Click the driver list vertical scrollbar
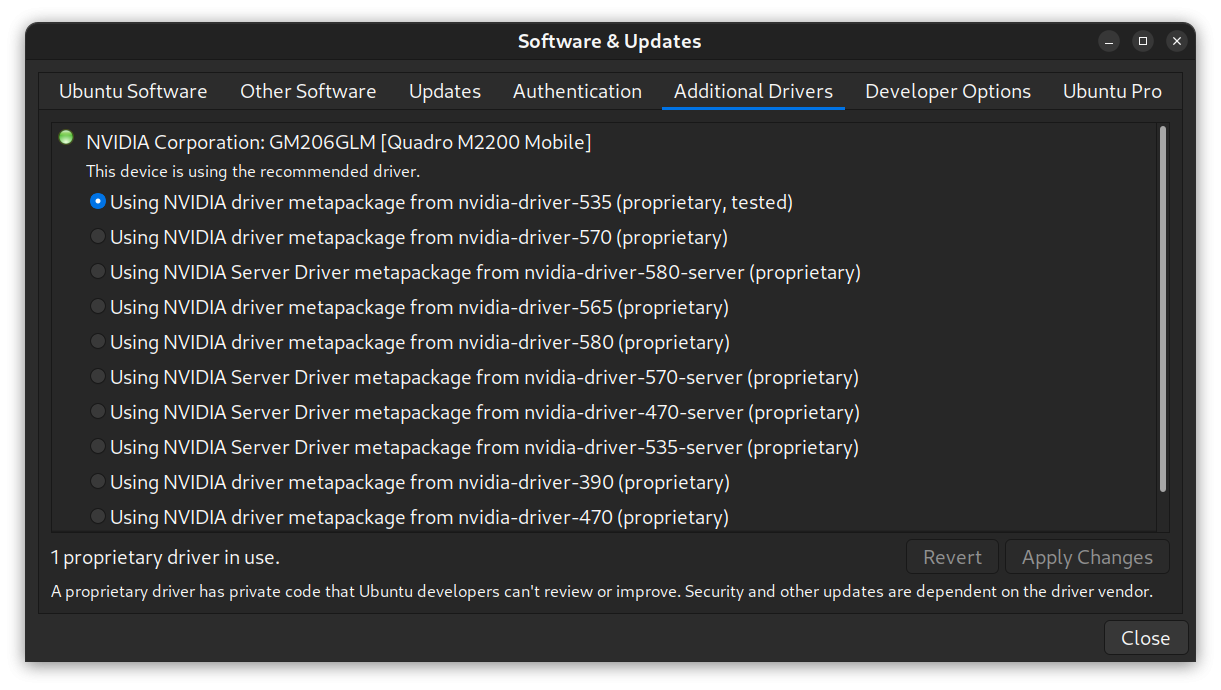1221x690 pixels. 1162,310
